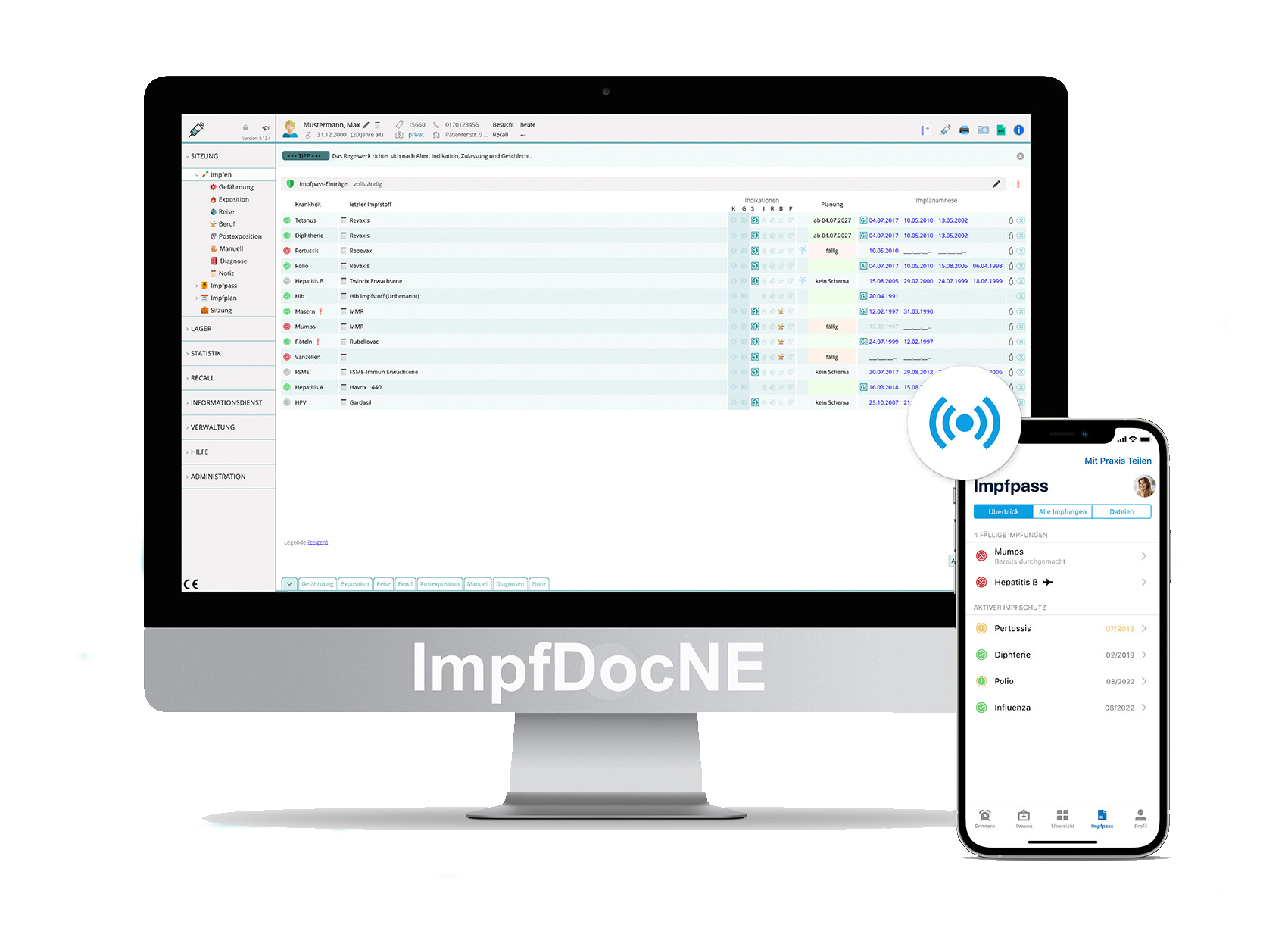Click the Polio date 06.04.1998
The height and width of the screenshot is (925, 1288).
click(987, 266)
